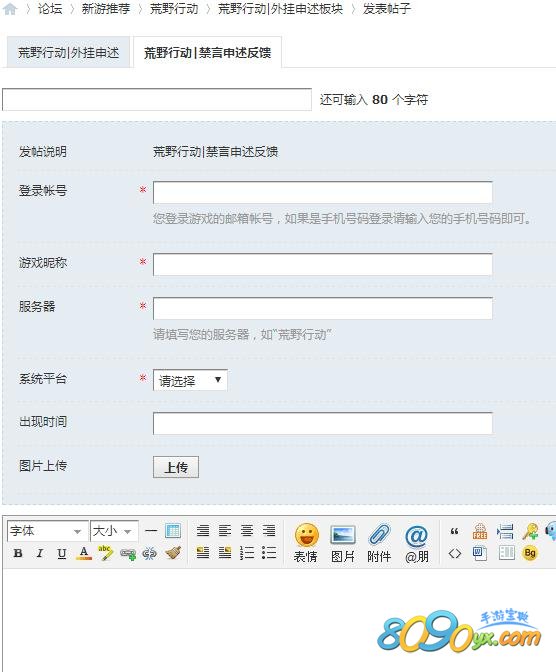This screenshot has height=672, width=556.
Task: Open the text highlight color tool
Action: click(105, 553)
